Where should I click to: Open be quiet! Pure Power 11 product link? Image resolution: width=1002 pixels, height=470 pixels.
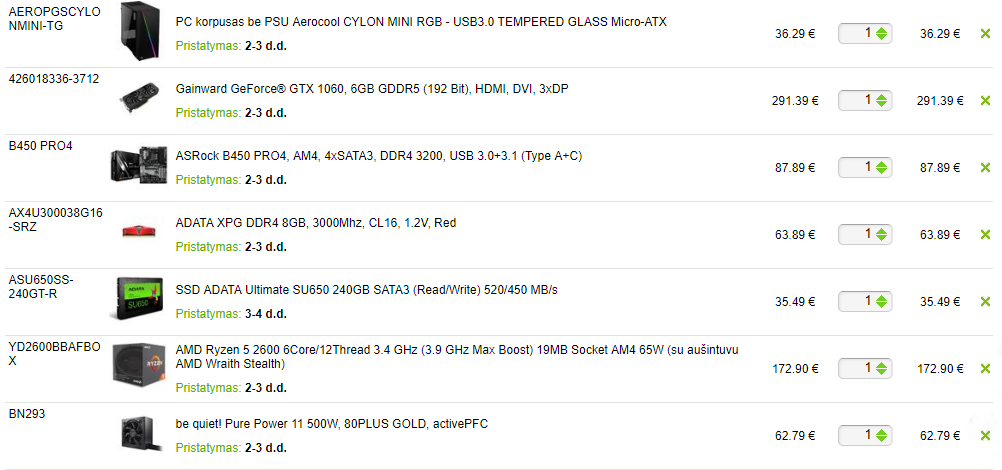[332, 423]
